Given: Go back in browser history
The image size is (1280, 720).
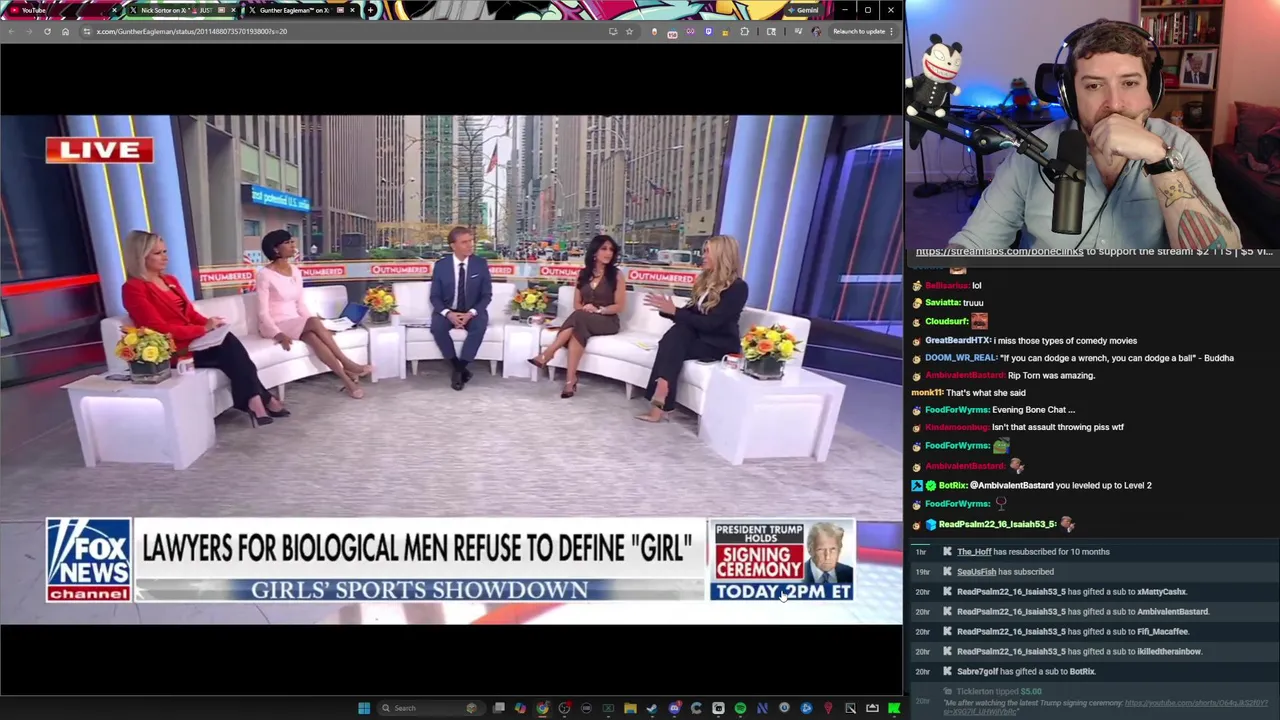Looking at the screenshot, I should [11, 31].
